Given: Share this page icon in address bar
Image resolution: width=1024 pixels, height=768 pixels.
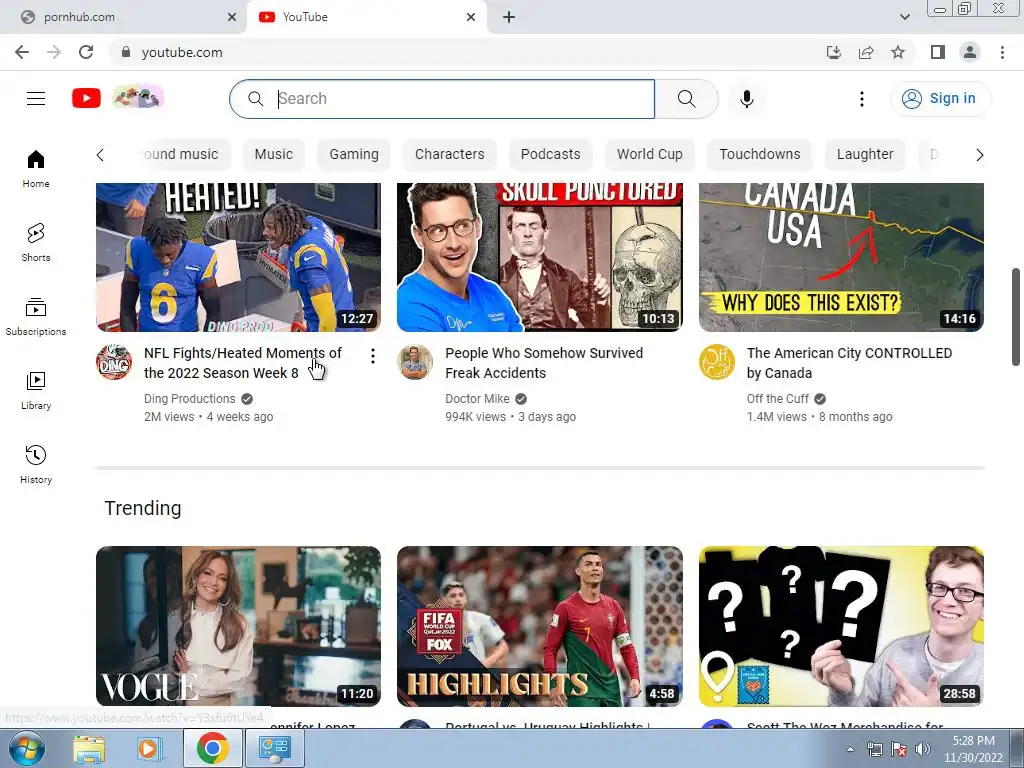Looking at the screenshot, I should (866, 52).
